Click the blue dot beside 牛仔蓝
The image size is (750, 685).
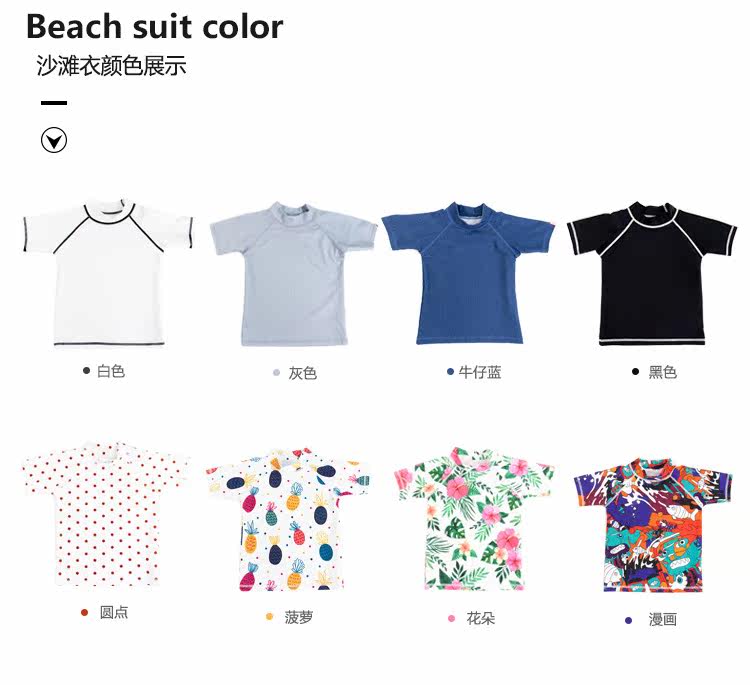(450, 371)
